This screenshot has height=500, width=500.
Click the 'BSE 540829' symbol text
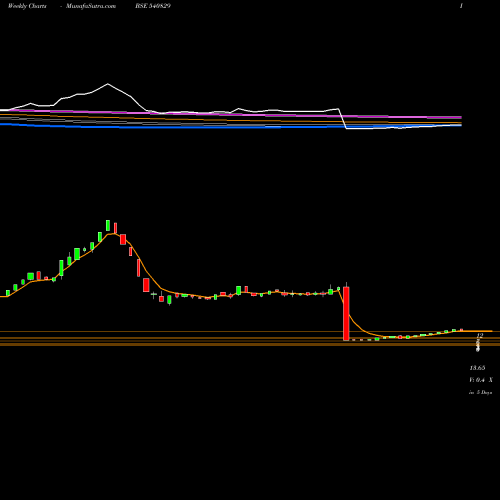pos(153,6)
